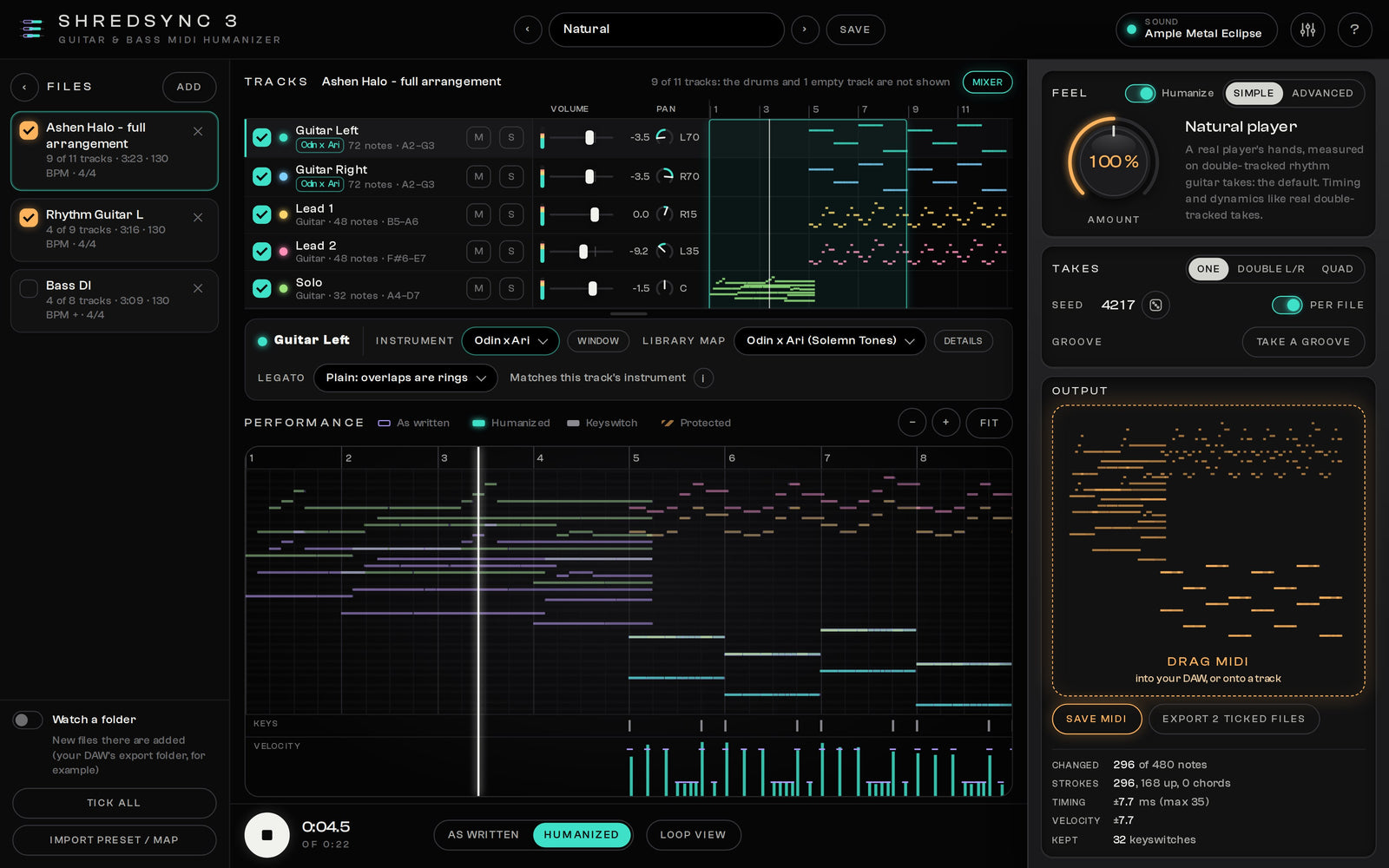Open the help question mark icon
The width and height of the screenshot is (1389, 868).
pyautogui.click(x=1354, y=30)
